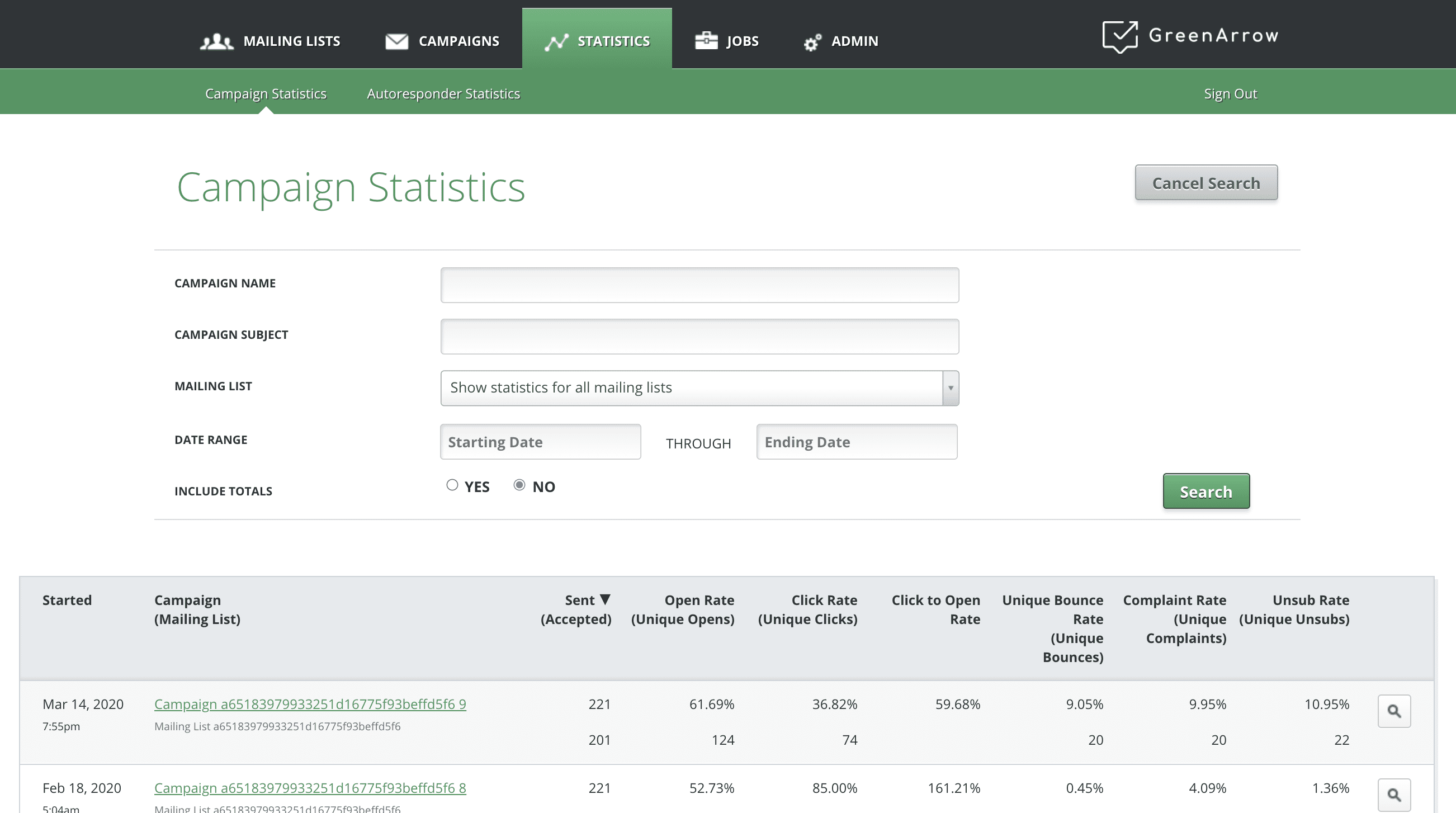
Task: Open the Campaign Statistics tab
Action: tap(266, 93)
